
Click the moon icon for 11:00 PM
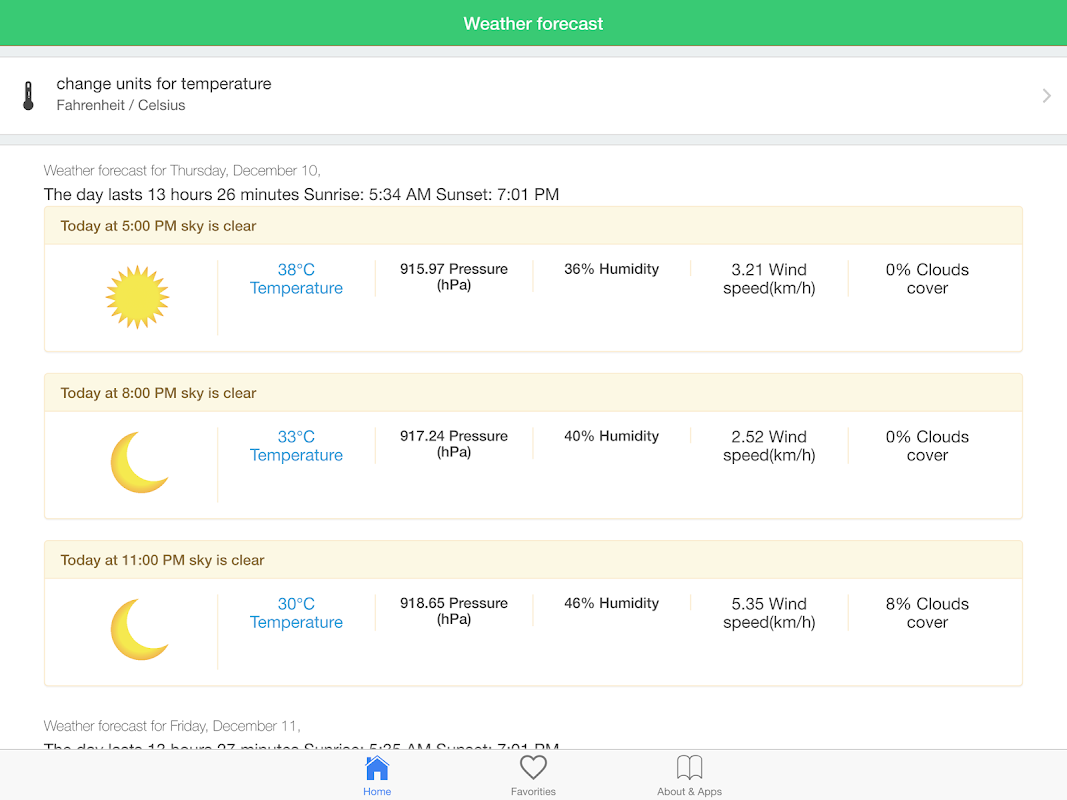pyautogui.click(x=139, y=630)
